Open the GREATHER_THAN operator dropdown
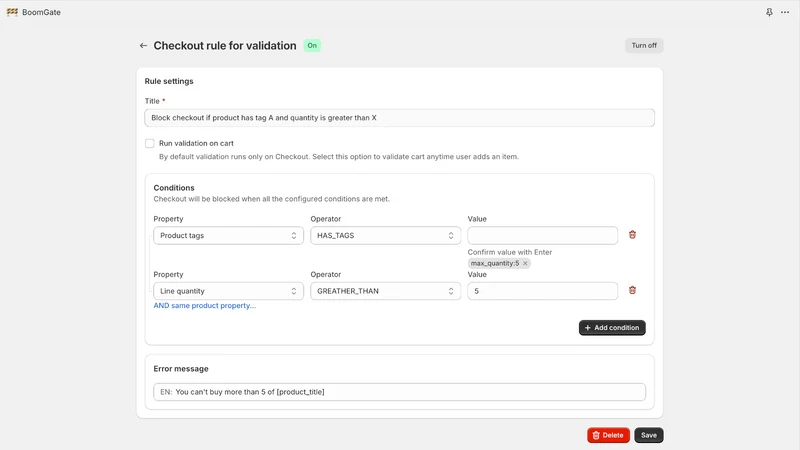Screen dimensions: 800x450 tap(385, 291)
